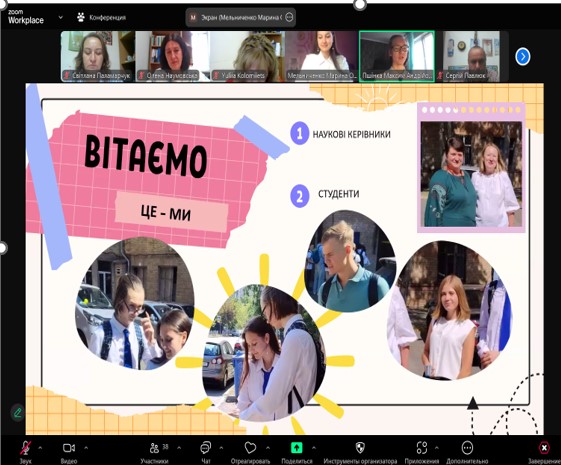Click the purple number 2 circle
561x465 pixels.
pyautogui.click(x=299, y=196)
